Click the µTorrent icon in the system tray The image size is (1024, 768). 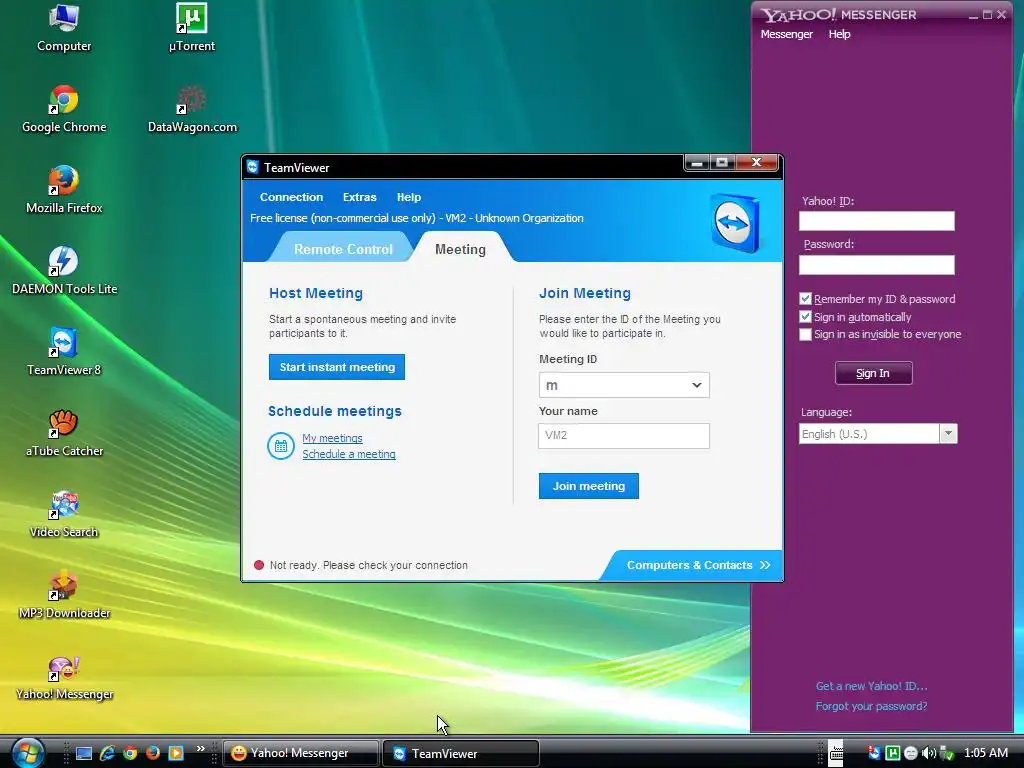tap(893, 753)
